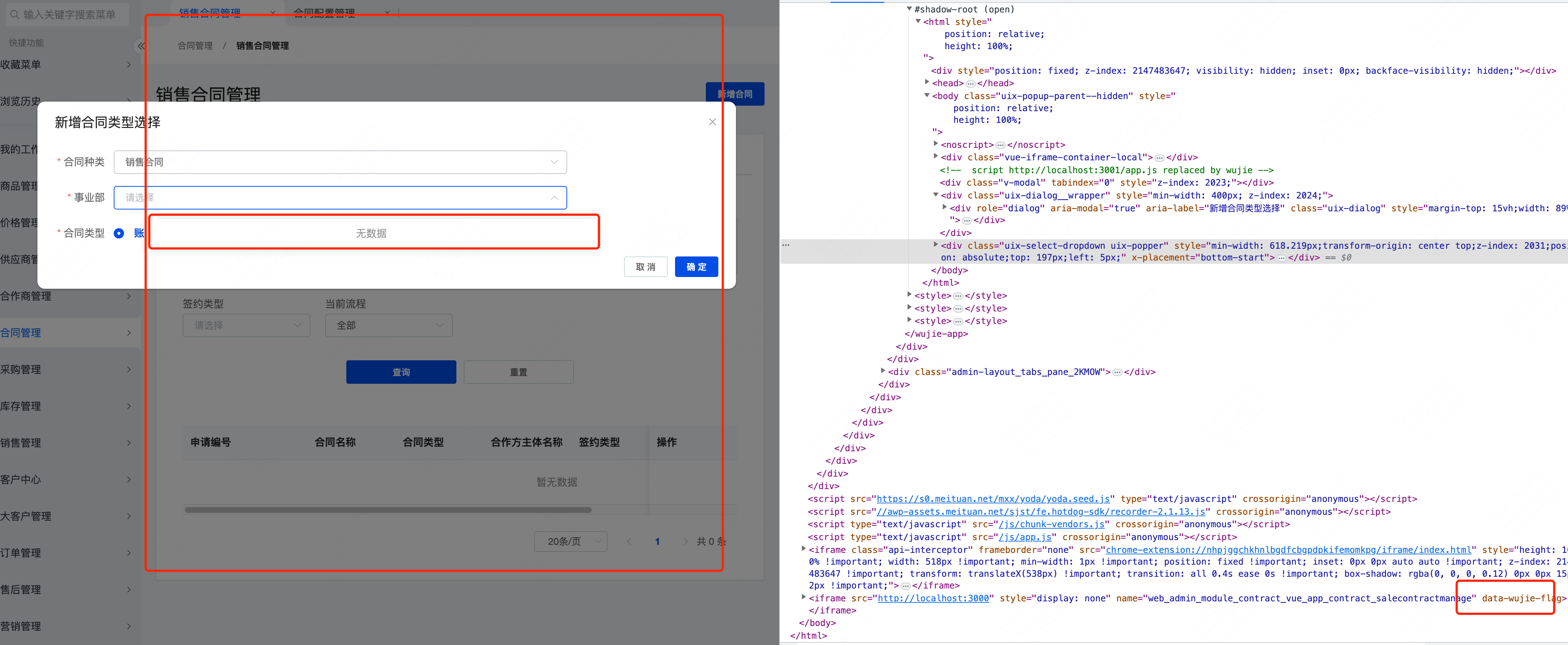The height and width of the screenshot is (645, 1568).
Task: Open the 合同种类 dropdown showing 销售合同
Action: point(553,162)
